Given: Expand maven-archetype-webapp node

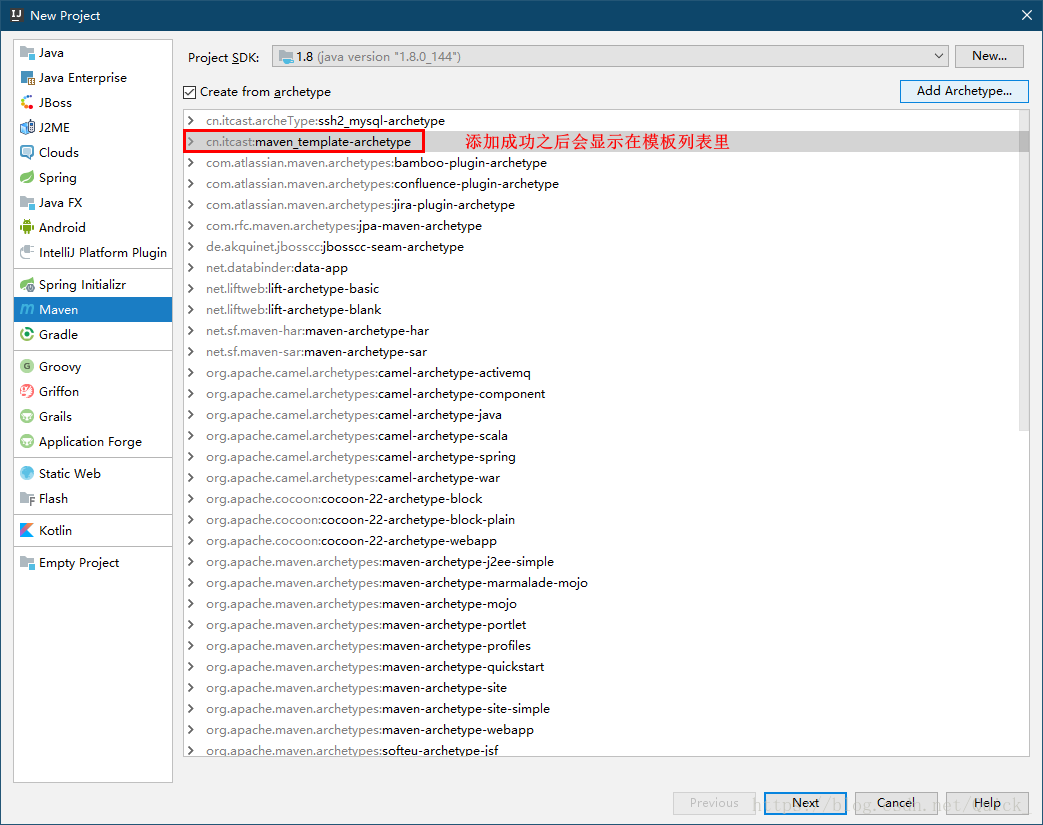Looking at the screenshot, I should click(191, 730).
